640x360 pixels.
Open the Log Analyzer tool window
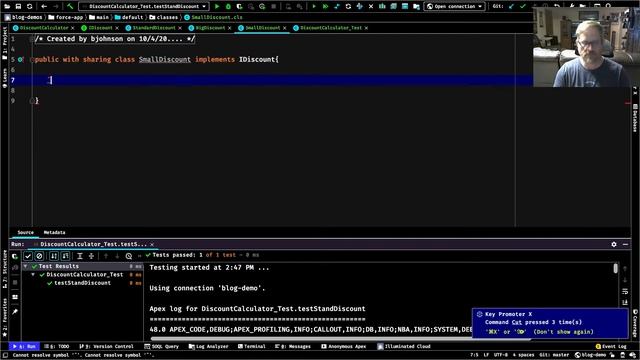click(209, 346)
